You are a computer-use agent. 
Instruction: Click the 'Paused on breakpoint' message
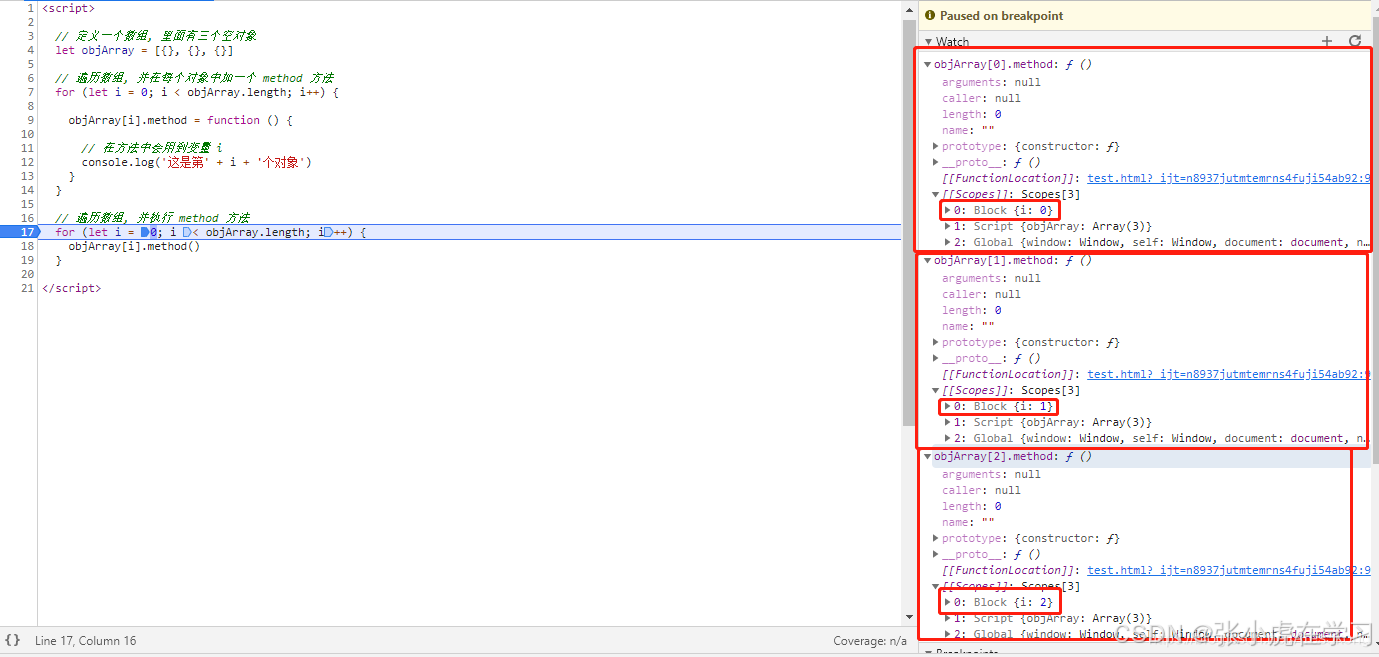[1001, 16]
